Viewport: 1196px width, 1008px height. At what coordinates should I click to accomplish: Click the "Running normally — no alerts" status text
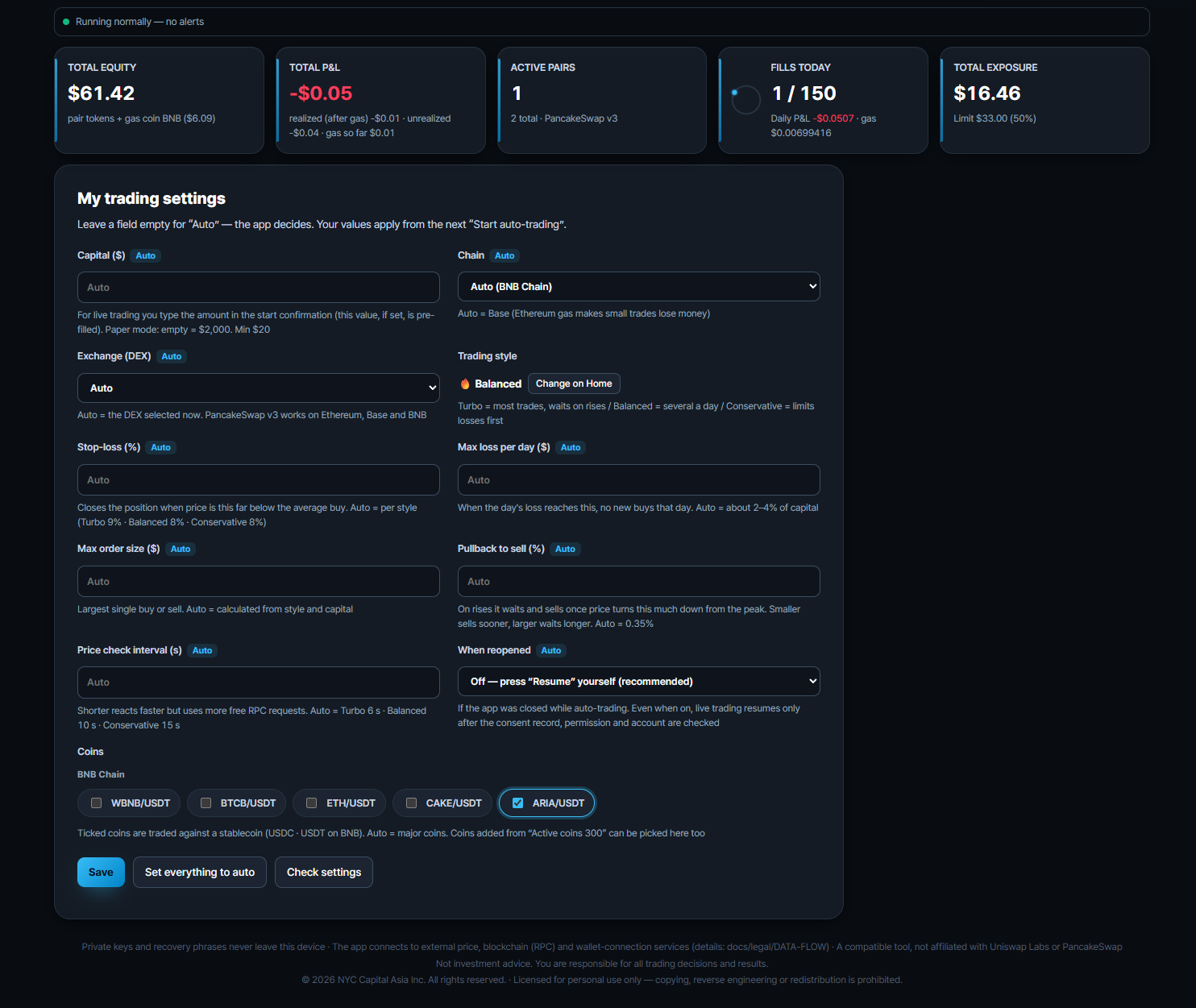pyautogui.click(x=139, y=22)
